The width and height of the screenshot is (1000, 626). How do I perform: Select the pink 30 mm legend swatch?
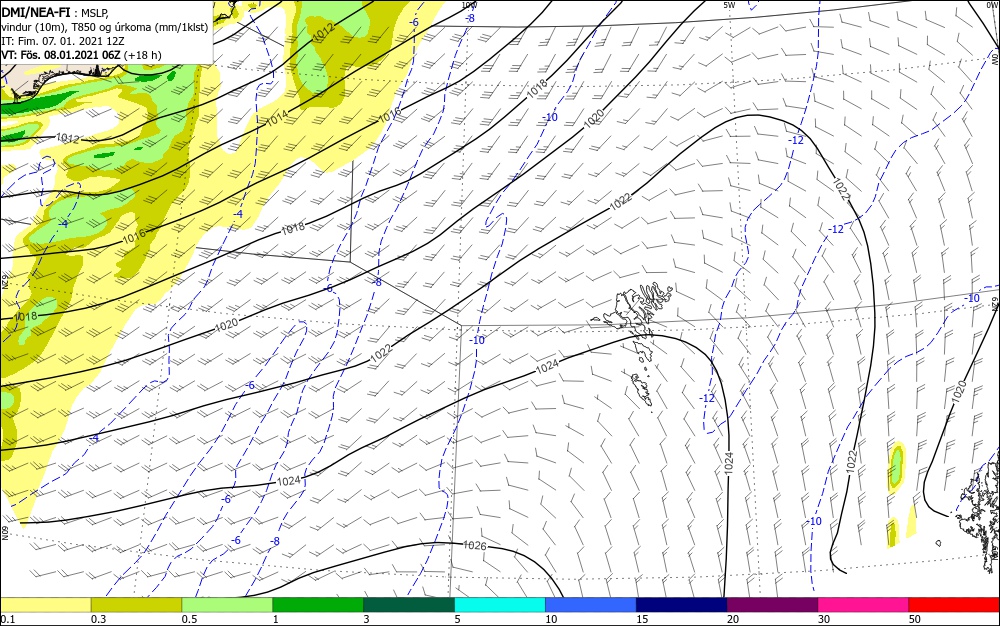(x=864, y=605)
